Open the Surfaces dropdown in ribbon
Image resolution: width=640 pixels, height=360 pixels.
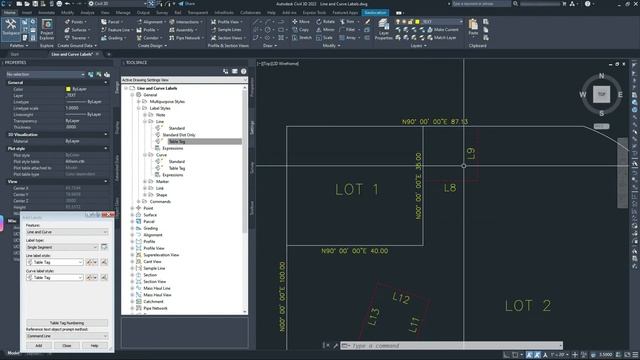(x=77, y=30)
